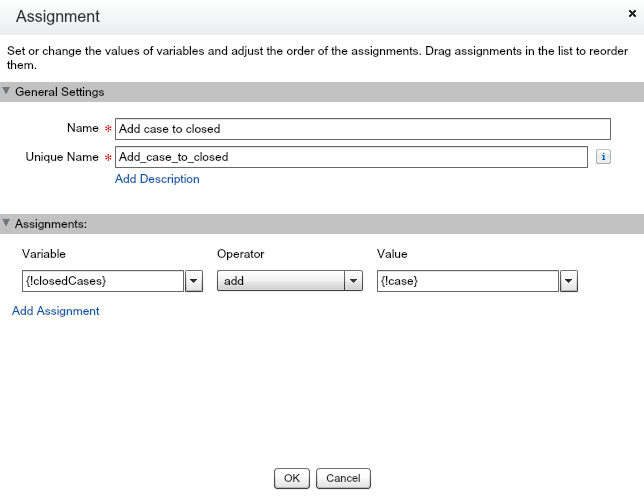Click the Assignment dialog title bar
The height and width of the screenshot is (496, 644).
coord(300,17)
